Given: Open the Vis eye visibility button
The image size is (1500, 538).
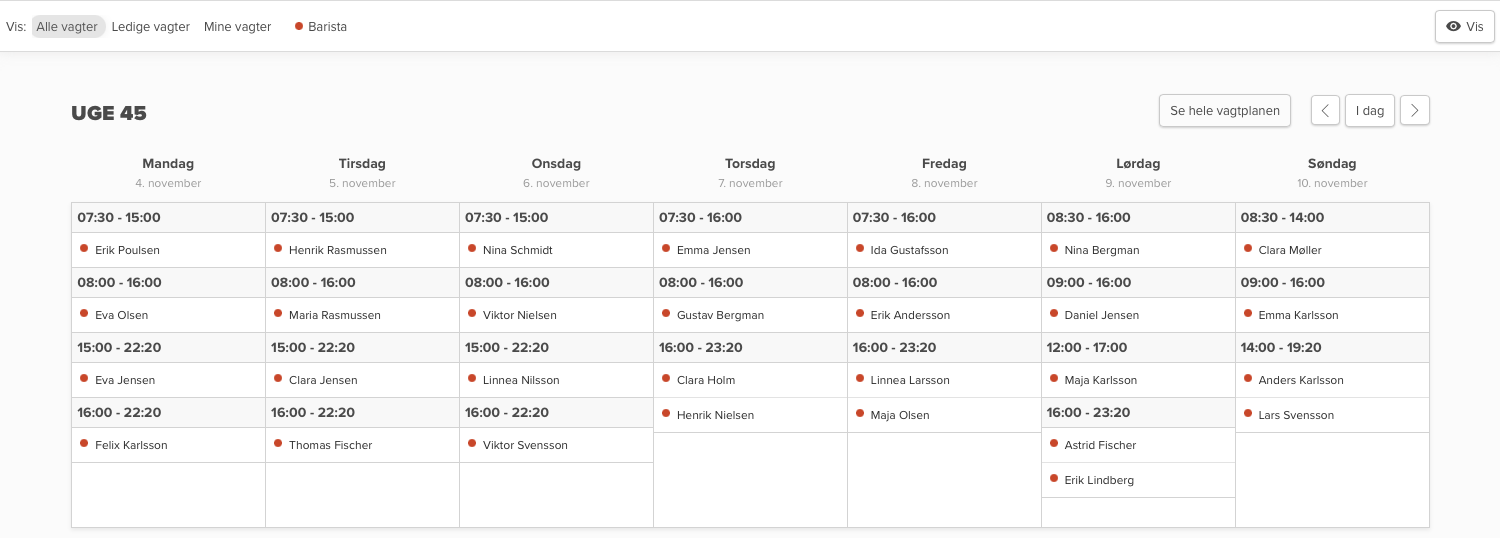Looking at the screenshot, I should 1464,27.
